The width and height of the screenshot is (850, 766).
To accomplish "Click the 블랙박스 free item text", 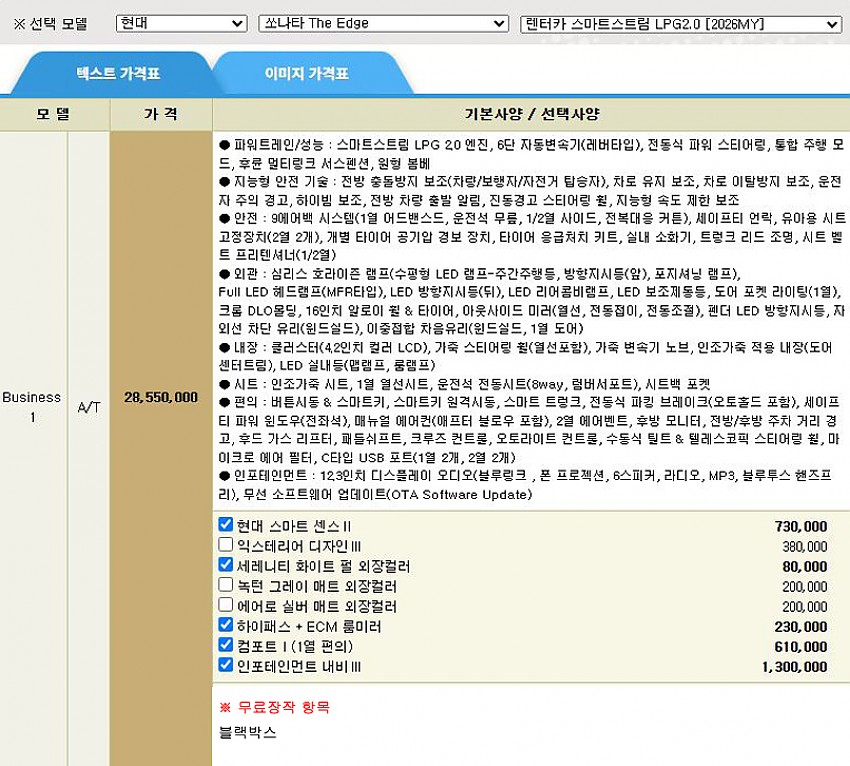I will [247, 732].
